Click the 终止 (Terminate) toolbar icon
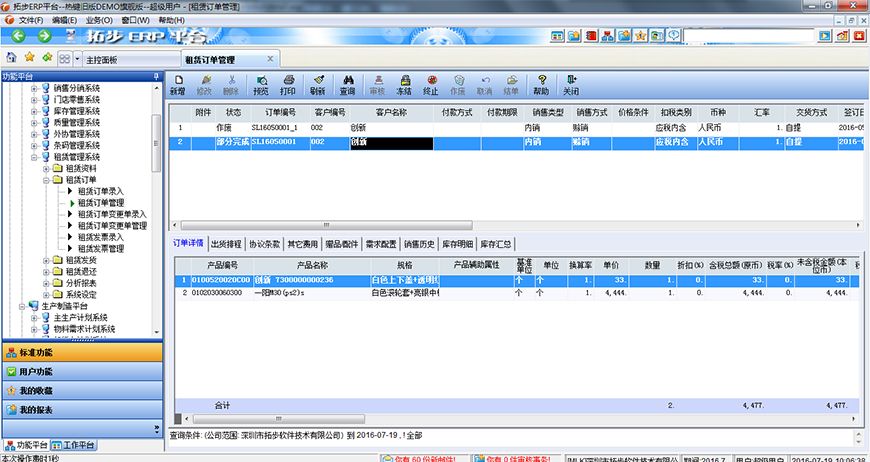The width and height of the screenshot is (870, 462). click(x=431, y=84)
